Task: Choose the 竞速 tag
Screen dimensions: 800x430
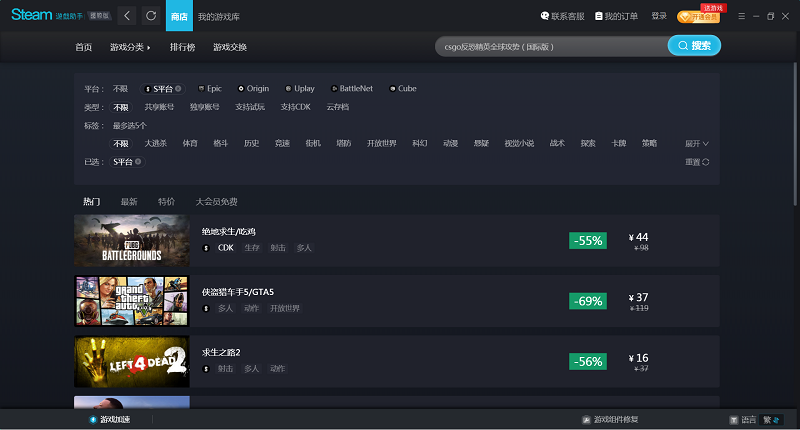Action: click(x=282, y=144)
